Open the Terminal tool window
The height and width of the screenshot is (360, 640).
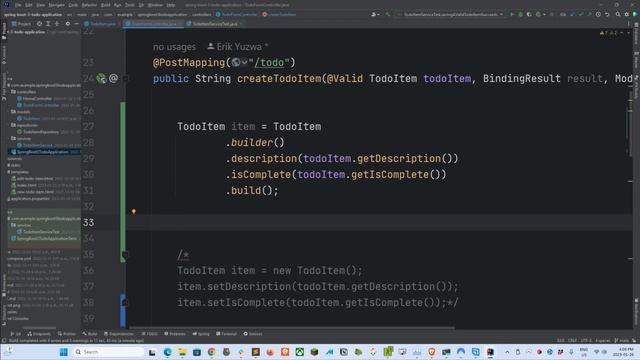(227, 333)
